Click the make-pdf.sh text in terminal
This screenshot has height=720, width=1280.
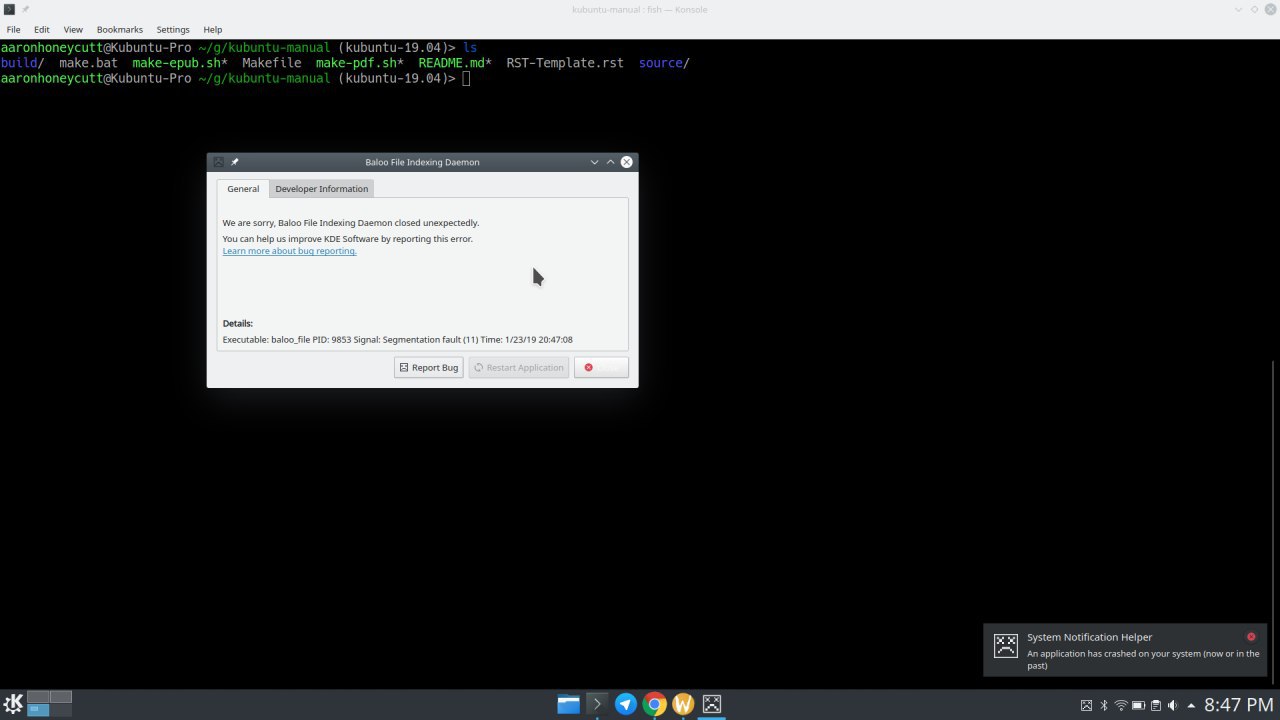[x=356, y=63]
